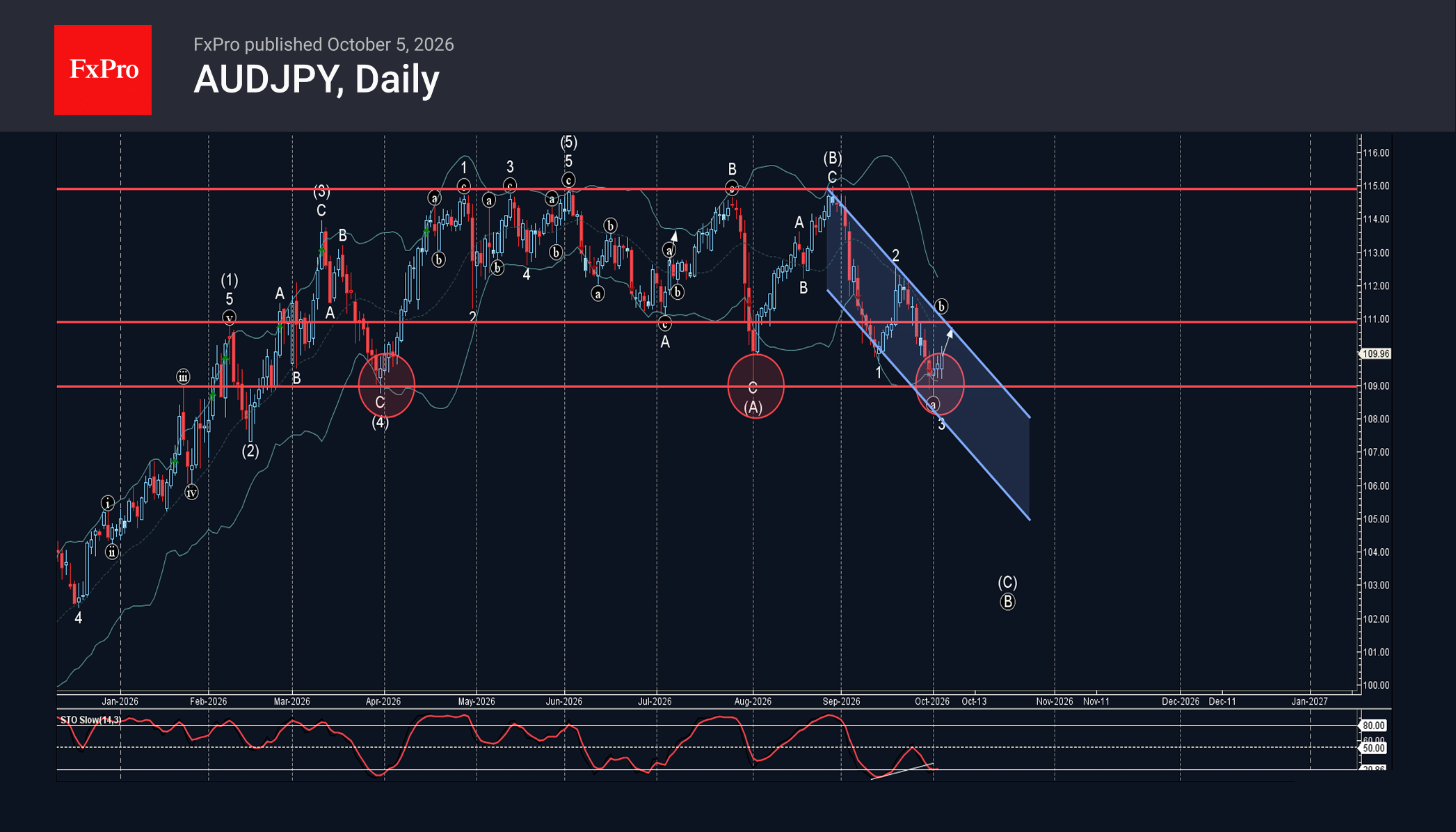Click the (5) wave label at chart top

pyautogui.click(x=568, y=143)
